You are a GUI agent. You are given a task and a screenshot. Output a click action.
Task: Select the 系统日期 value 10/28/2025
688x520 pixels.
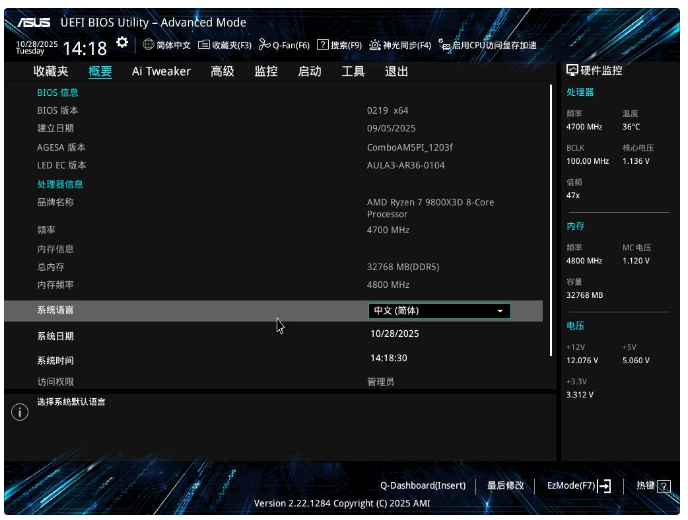click(394, 334)
